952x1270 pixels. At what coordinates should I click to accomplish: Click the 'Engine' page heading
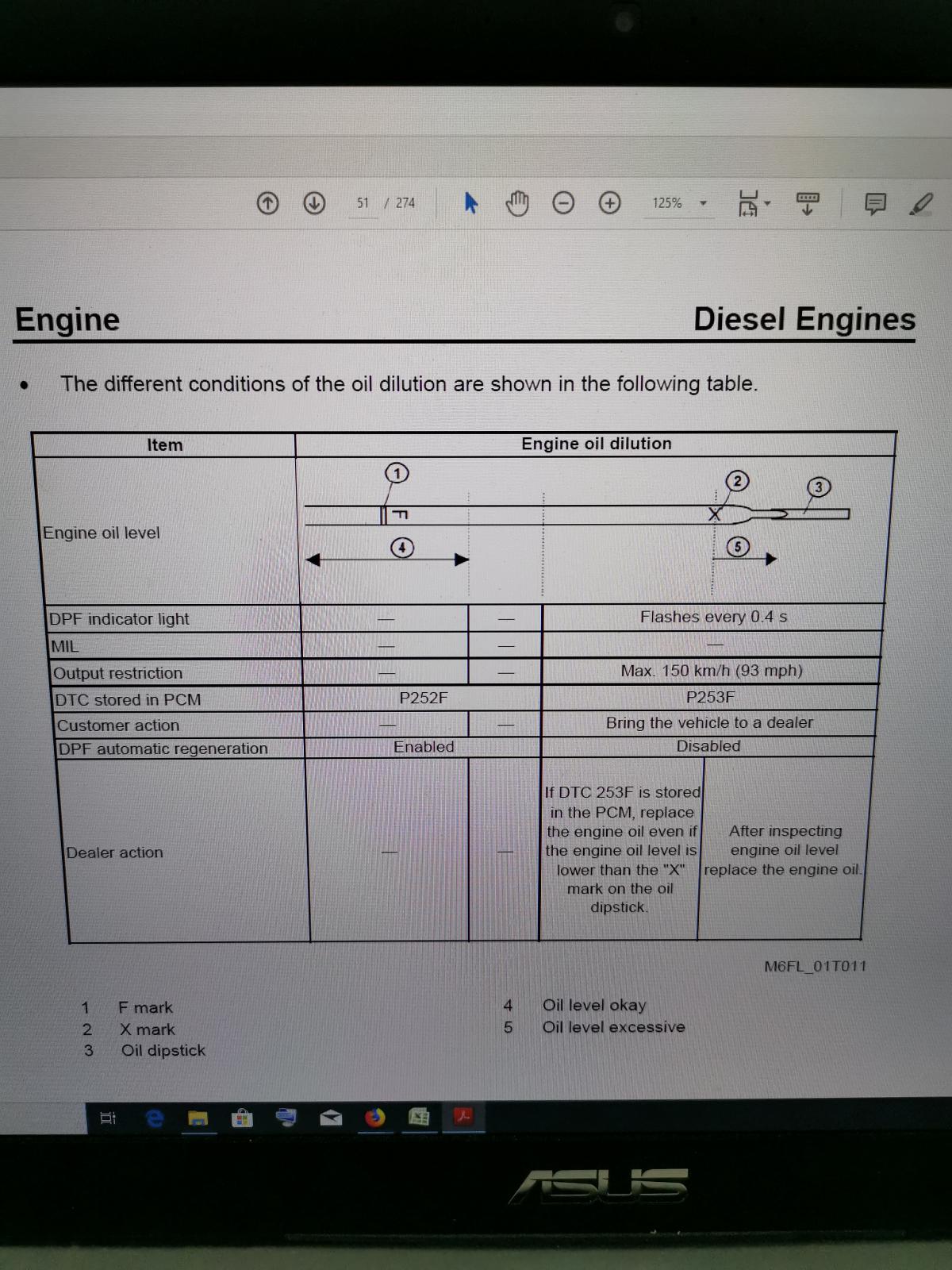pos(67,319)
